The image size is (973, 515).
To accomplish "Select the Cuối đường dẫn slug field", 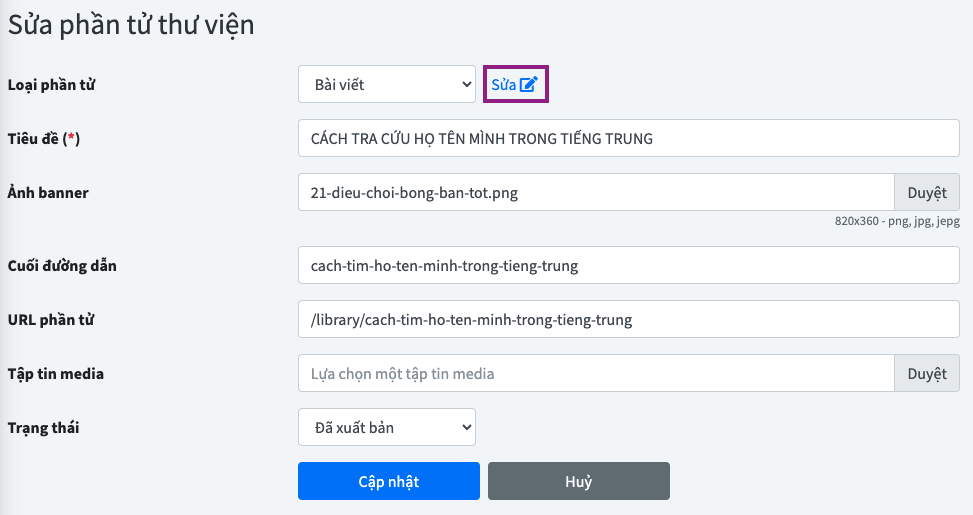I will click(x=629, y=266).
